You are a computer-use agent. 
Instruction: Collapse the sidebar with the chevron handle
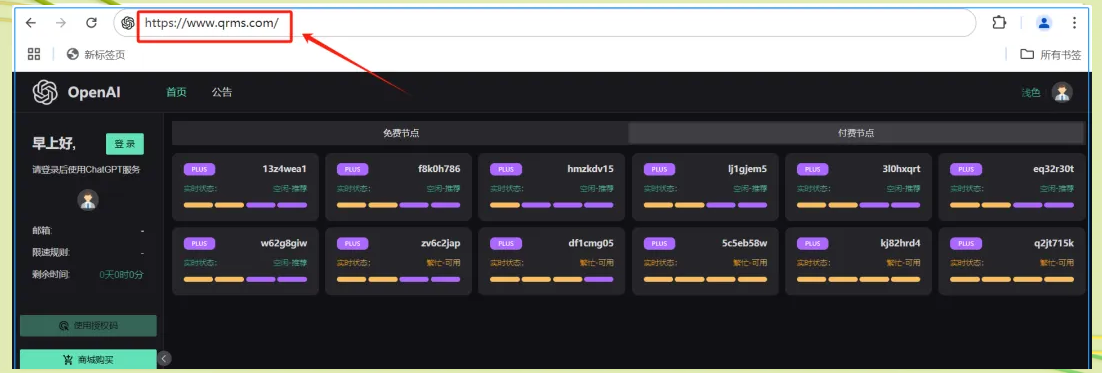[164, 358]
